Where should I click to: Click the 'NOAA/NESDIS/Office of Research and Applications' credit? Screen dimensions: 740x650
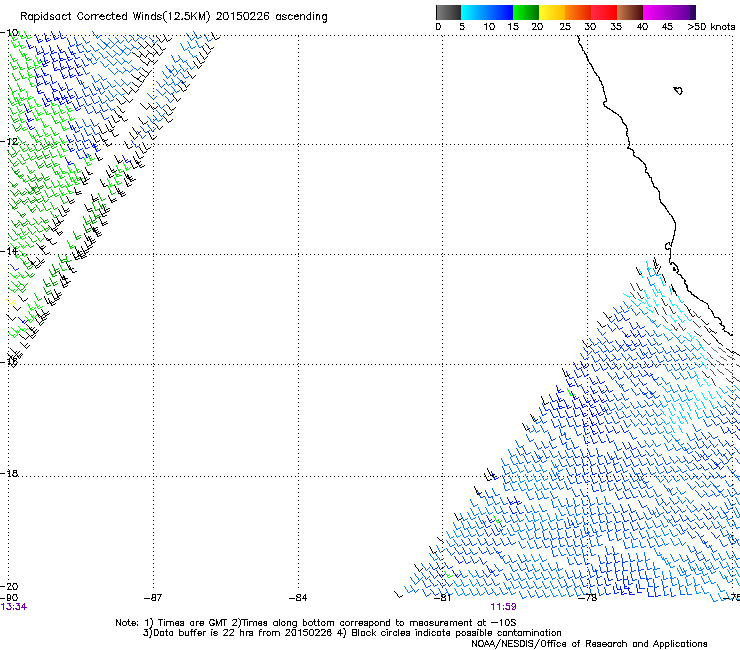click(x=589, y=644)
